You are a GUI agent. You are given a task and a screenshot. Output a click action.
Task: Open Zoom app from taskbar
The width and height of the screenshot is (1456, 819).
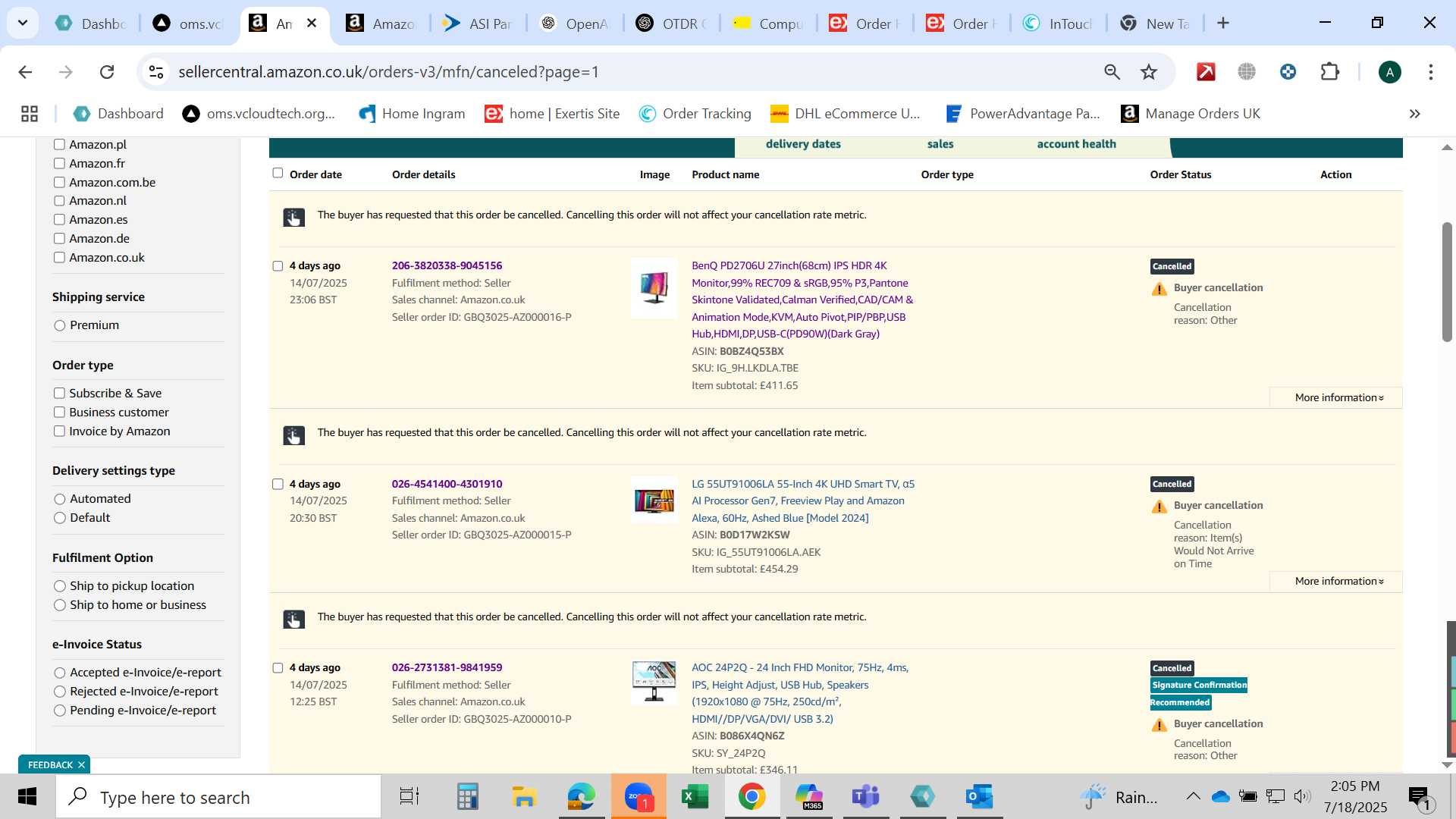[x=639, y=797]
